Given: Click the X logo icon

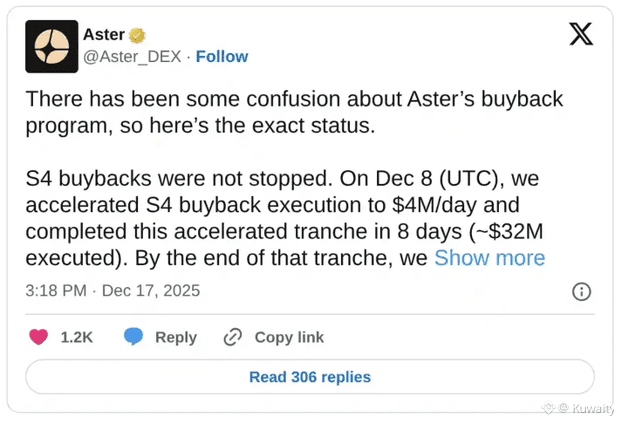Looking at the screenshot, I should (580, 35).
